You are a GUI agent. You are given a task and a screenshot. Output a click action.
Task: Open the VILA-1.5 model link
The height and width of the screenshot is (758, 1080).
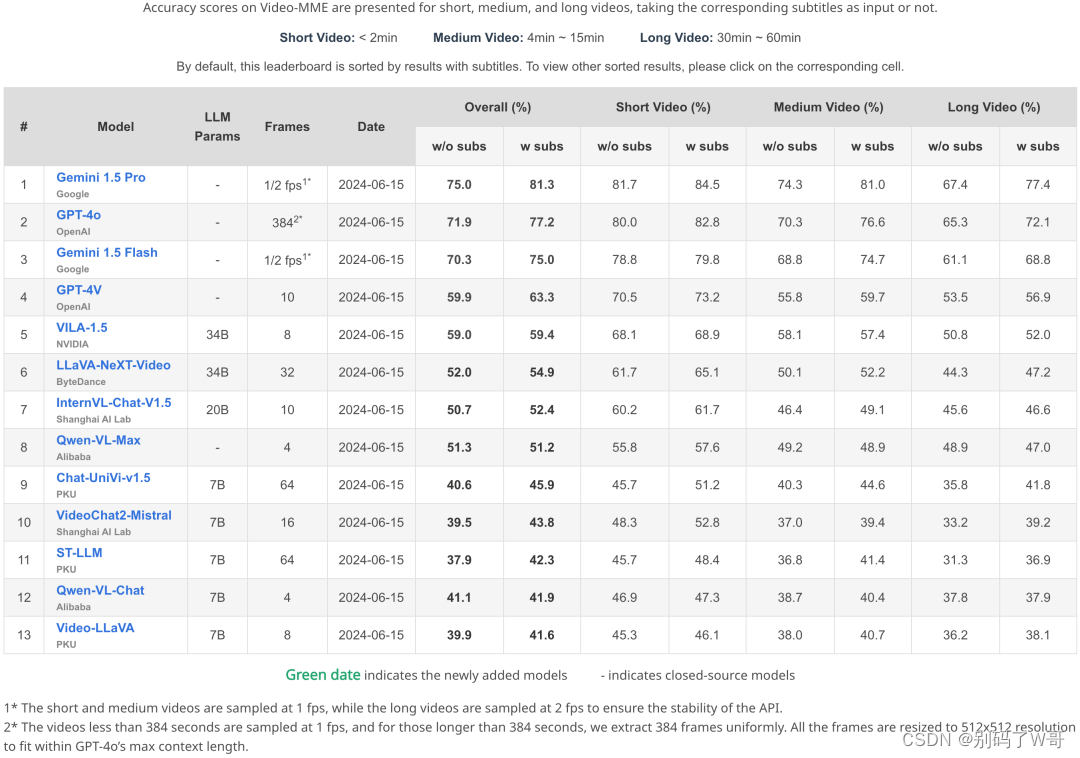tap(82, 327)
